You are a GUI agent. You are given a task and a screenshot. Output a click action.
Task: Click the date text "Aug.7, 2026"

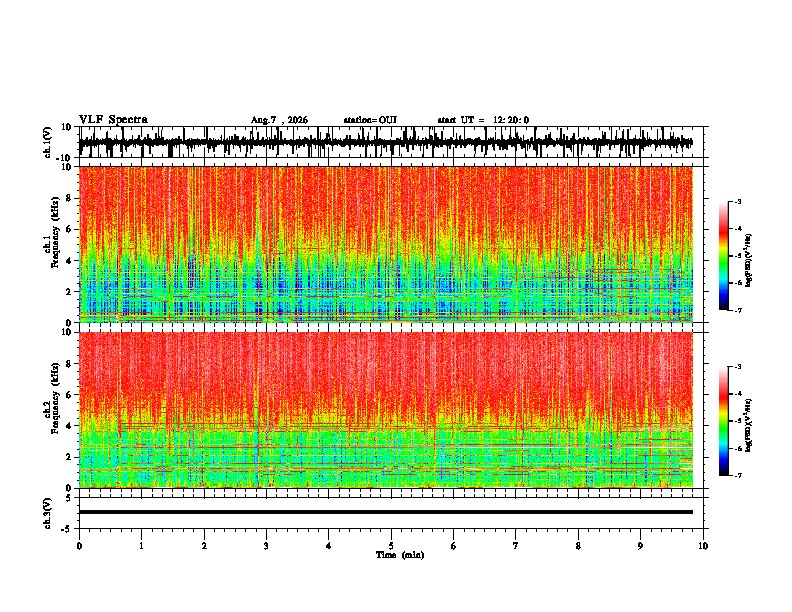279,120
